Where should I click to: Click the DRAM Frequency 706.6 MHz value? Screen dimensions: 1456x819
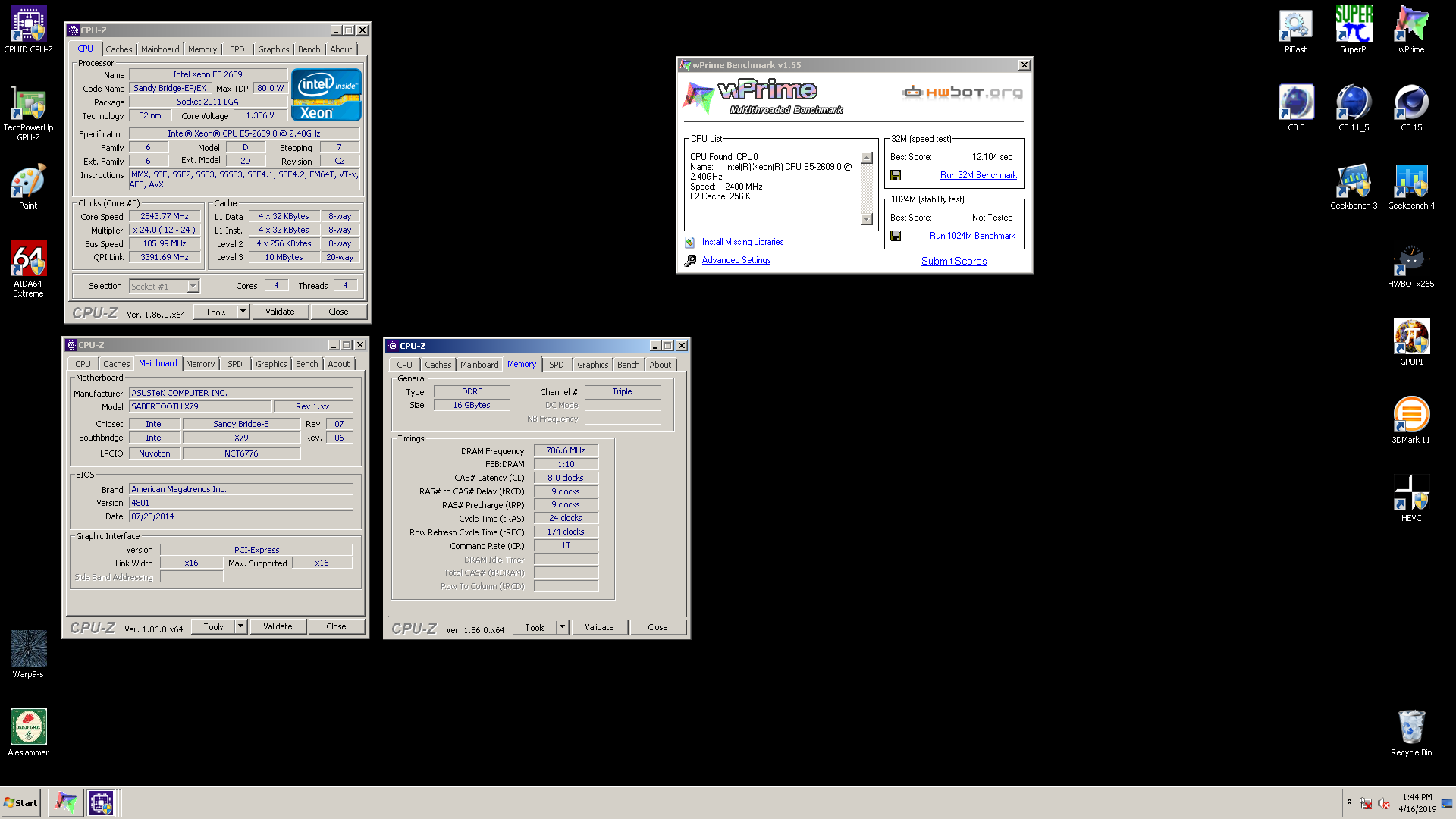tap(566, 450)
